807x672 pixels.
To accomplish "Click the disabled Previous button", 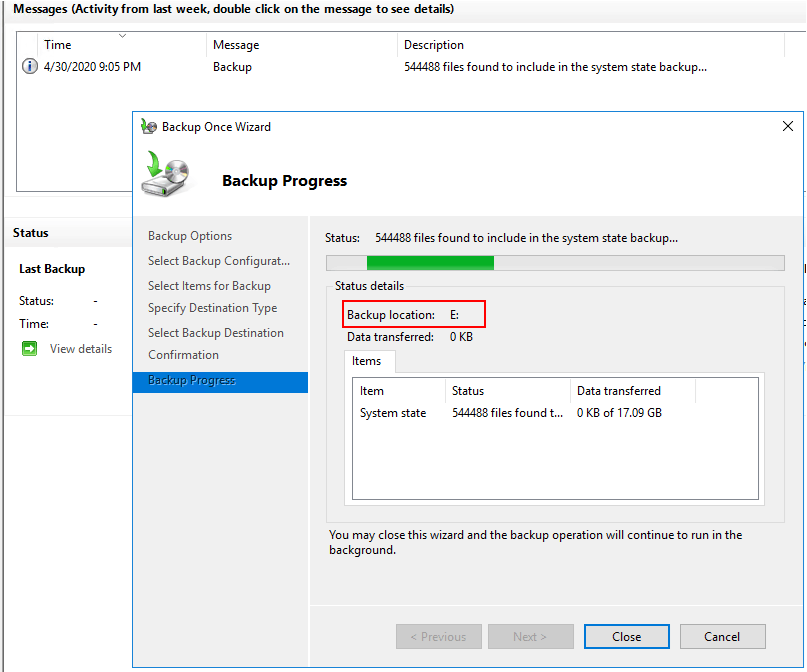I will click(438, 636).
